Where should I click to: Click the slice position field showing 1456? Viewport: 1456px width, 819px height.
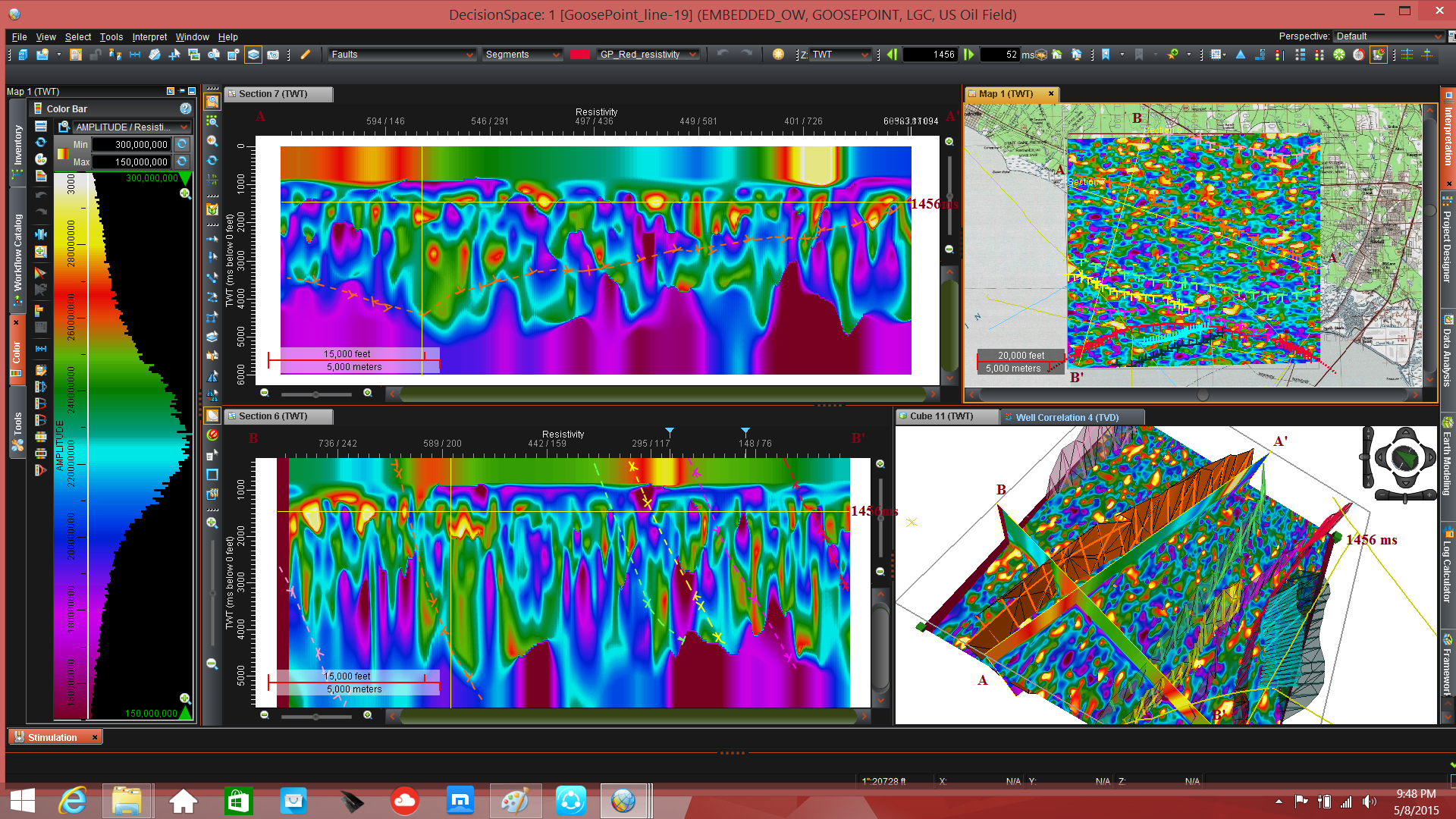930,55
